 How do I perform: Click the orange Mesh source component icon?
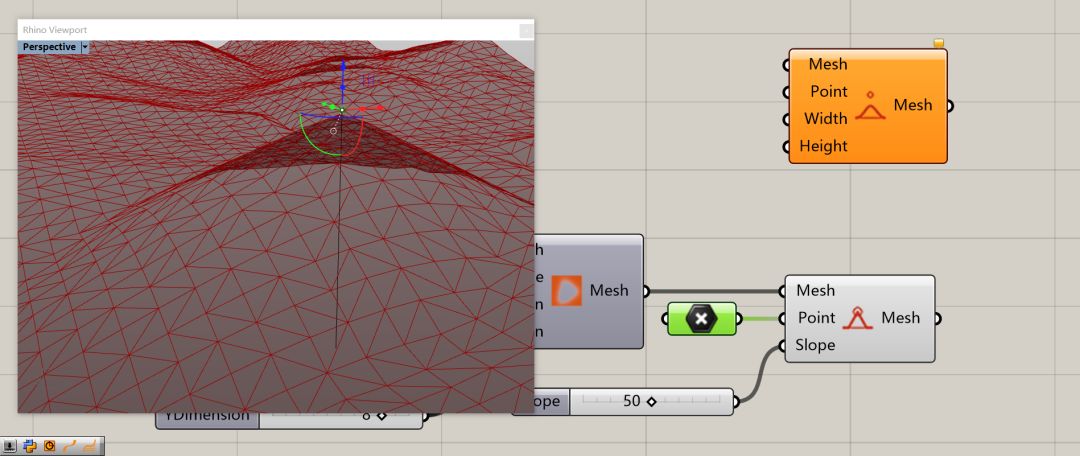tap(566, 290)
